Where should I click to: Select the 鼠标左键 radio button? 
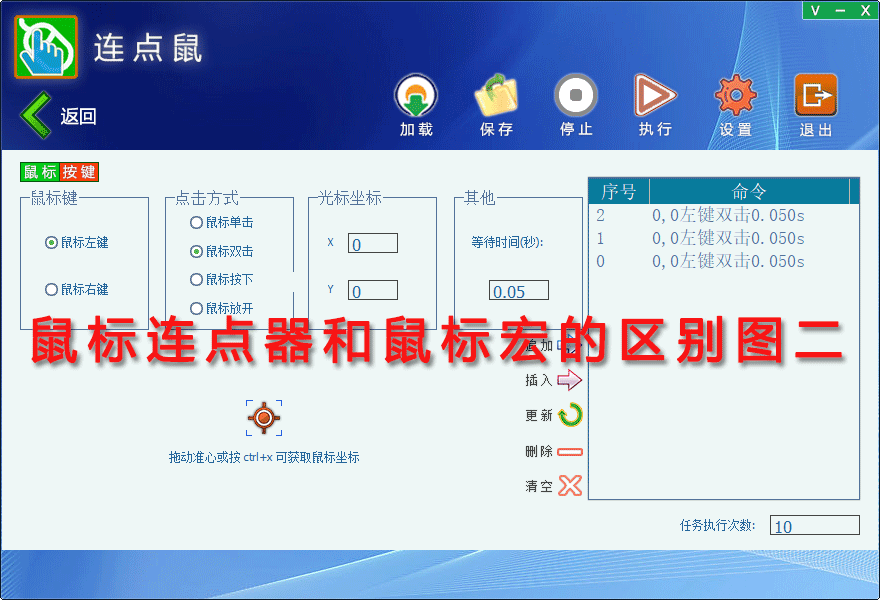51,242
